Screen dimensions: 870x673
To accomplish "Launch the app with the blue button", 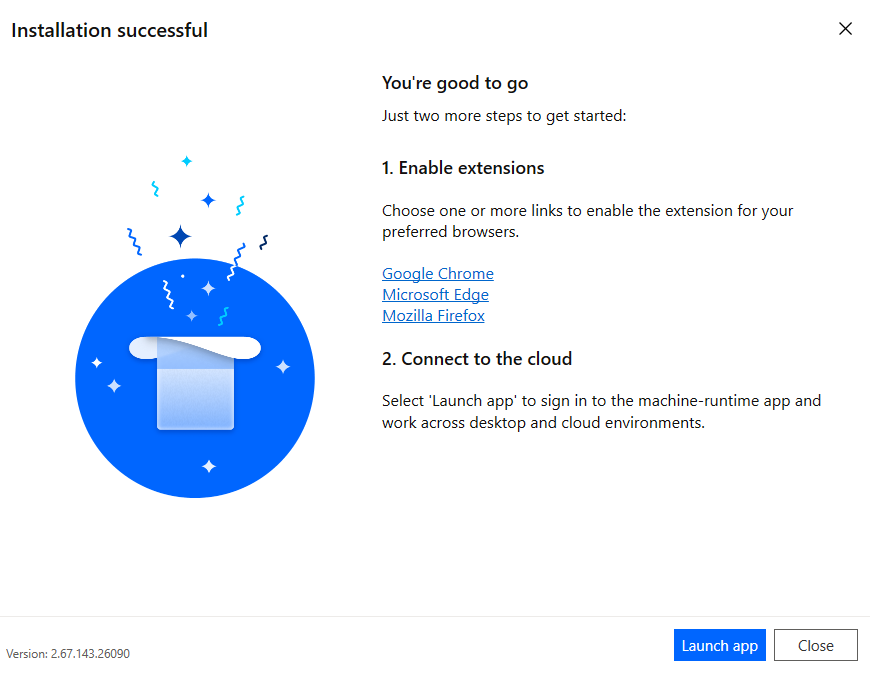I will (720, 645).
